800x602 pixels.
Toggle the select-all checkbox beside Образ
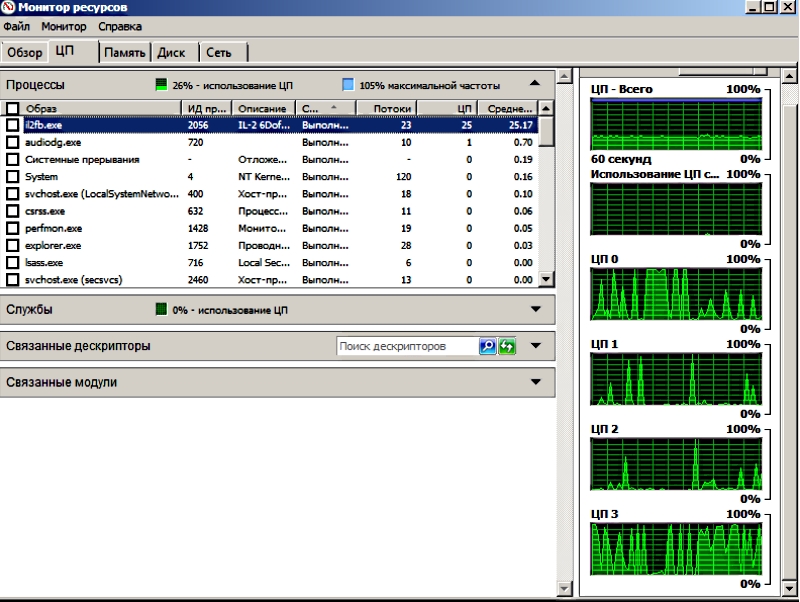click(x=12, y=108)
